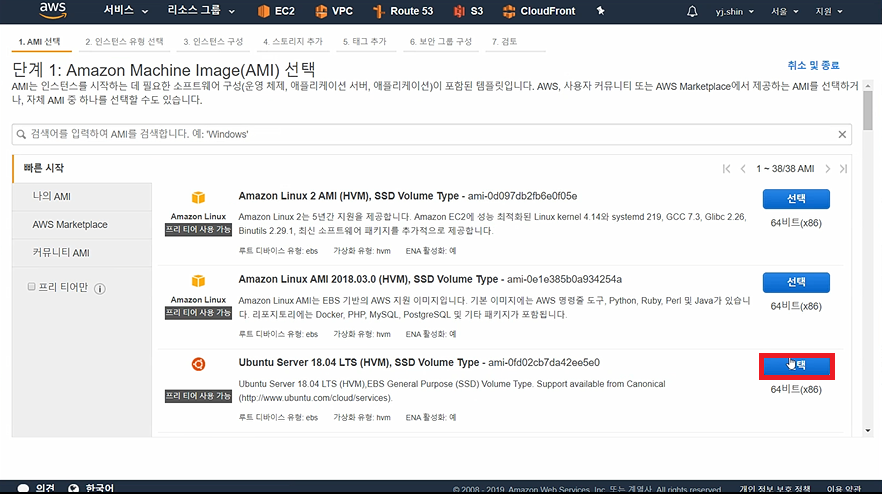
Task: Expand the 리소스 그룹 menu
Action: pos(201,11)
